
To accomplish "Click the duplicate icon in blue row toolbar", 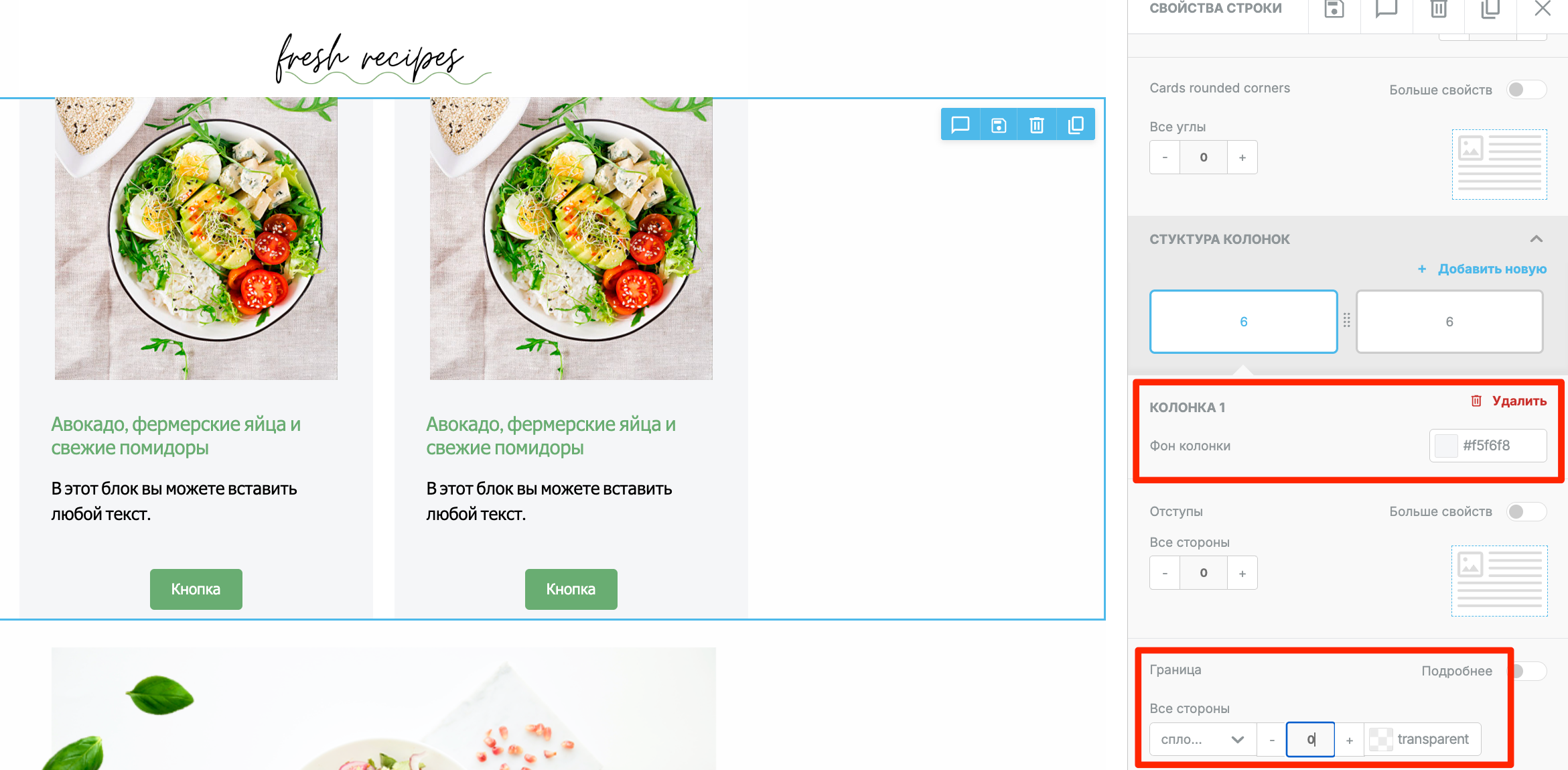I will pyautogui.click(x=1075, y=125).
